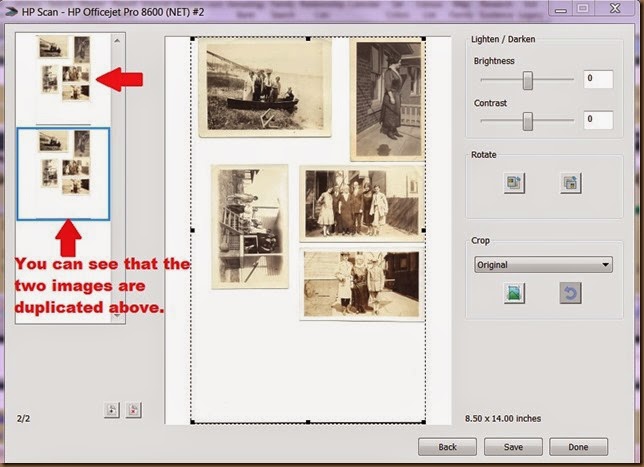Image resolution: width=644 pixels, height=467 pixels.
Task: Click the blue undo crop icon
Action: (x=570, y=293)
